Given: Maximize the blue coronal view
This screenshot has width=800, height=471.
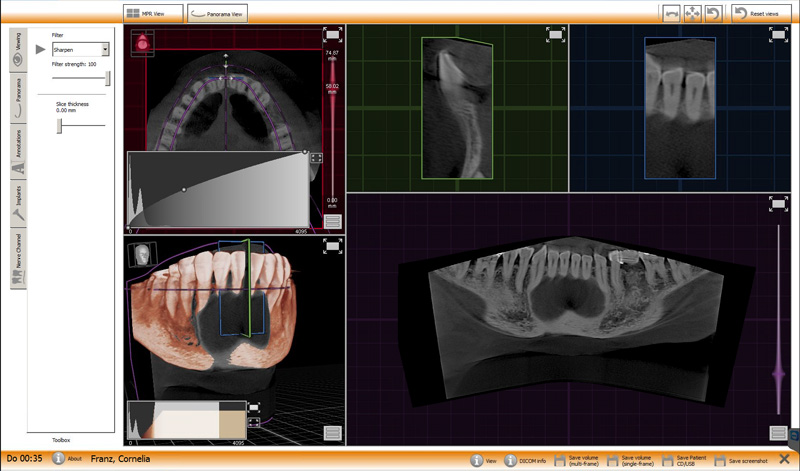Looking at the screenshot, I should pyautogui.click(x=778, y=34).
